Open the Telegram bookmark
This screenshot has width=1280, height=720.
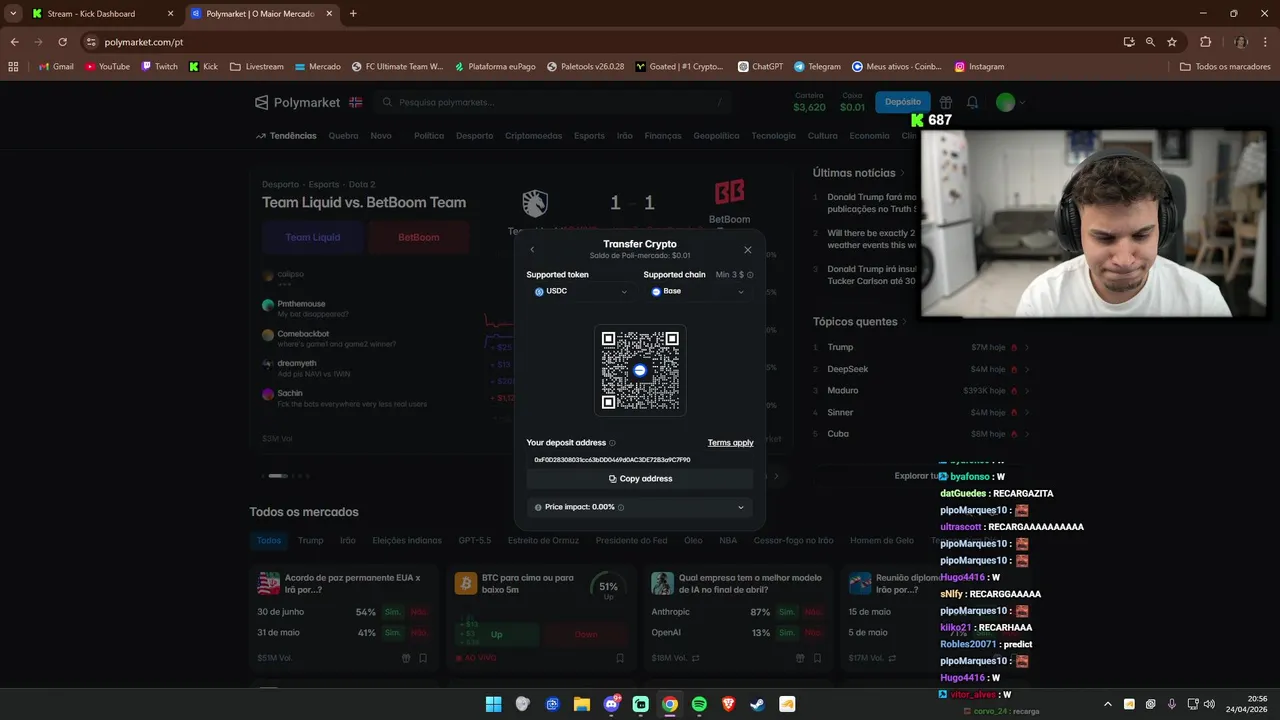point(817,67)
